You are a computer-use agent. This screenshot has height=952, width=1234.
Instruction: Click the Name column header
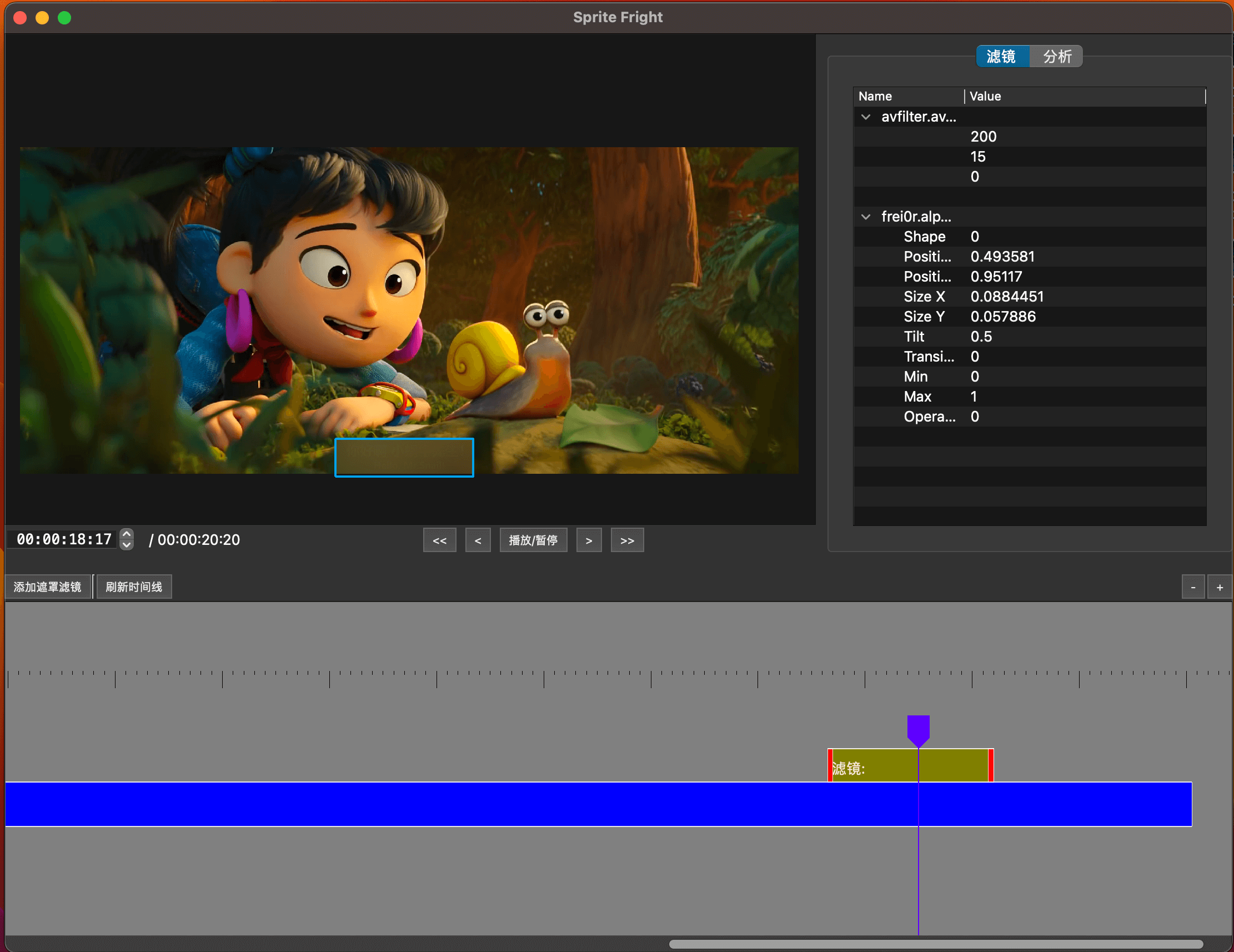[x=909, y=96]
